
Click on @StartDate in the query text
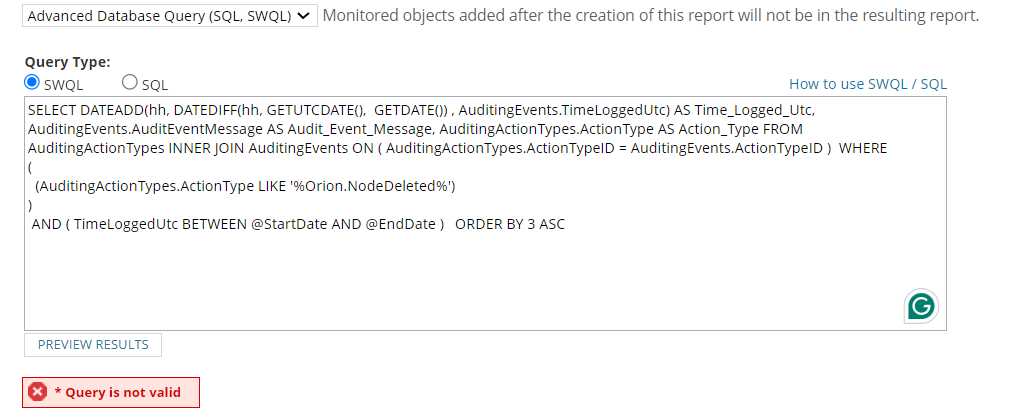[x=289, y=224]
